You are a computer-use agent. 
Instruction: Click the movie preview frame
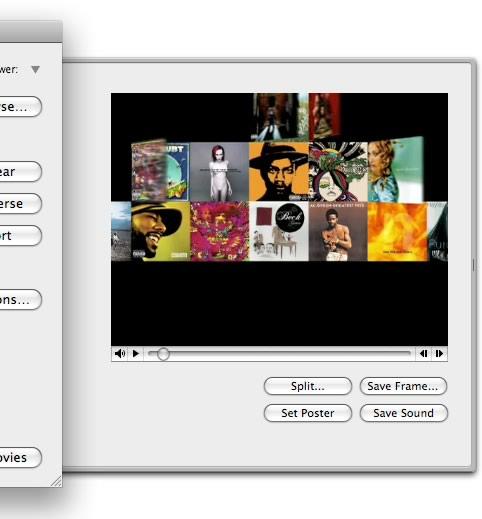coord(279,219)
